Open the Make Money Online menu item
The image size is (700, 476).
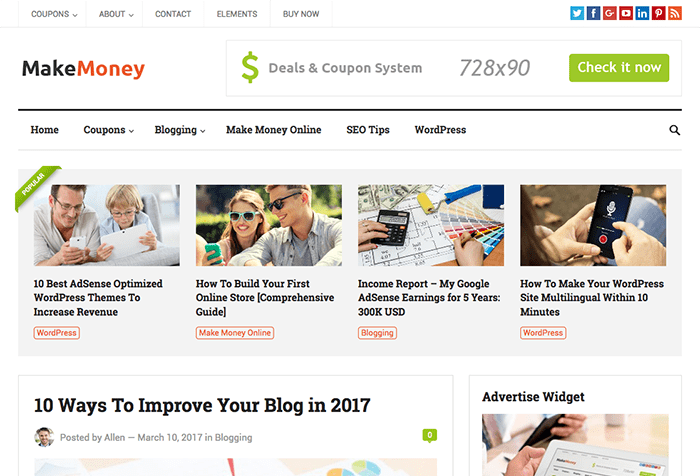[274, 130]
